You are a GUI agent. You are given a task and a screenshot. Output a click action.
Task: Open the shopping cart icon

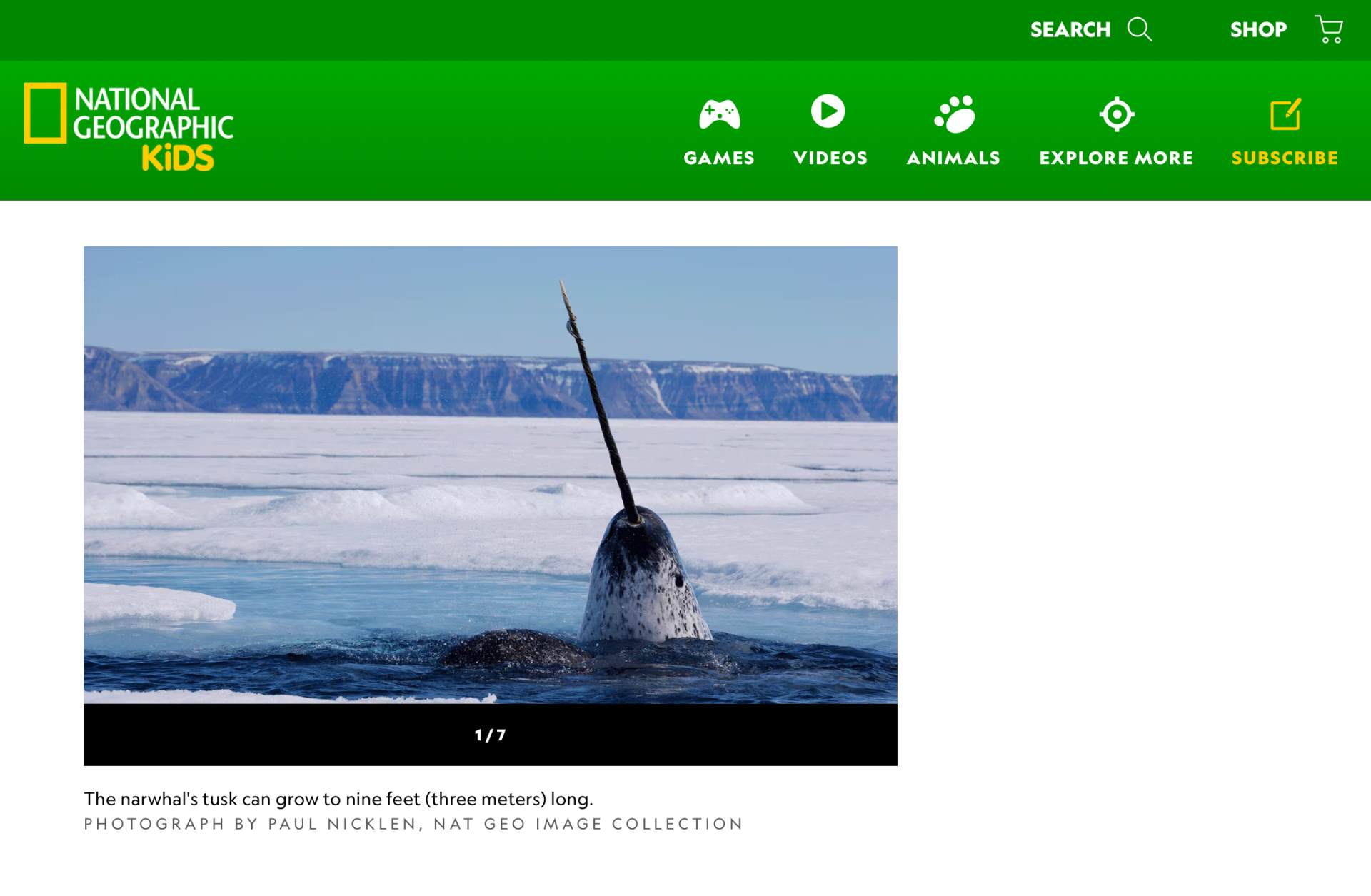(1329, 30)
